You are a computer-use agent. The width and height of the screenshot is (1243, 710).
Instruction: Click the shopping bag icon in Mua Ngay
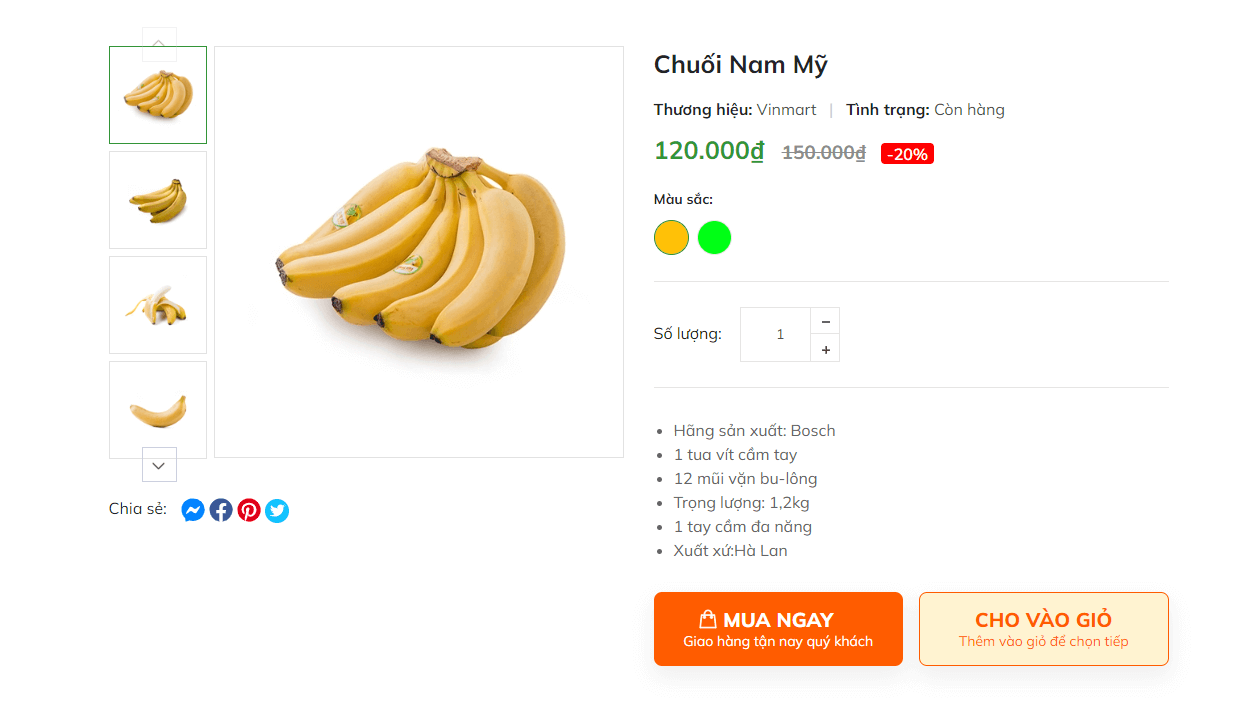pyautogui.click(x=707, y=619)
